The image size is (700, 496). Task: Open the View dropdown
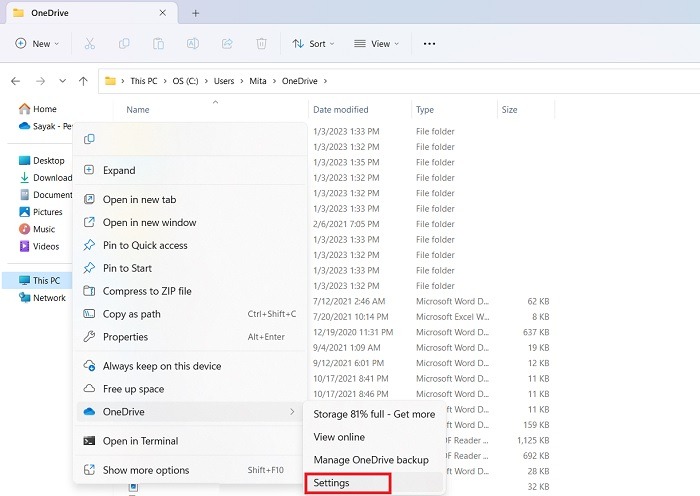point(376,43)
